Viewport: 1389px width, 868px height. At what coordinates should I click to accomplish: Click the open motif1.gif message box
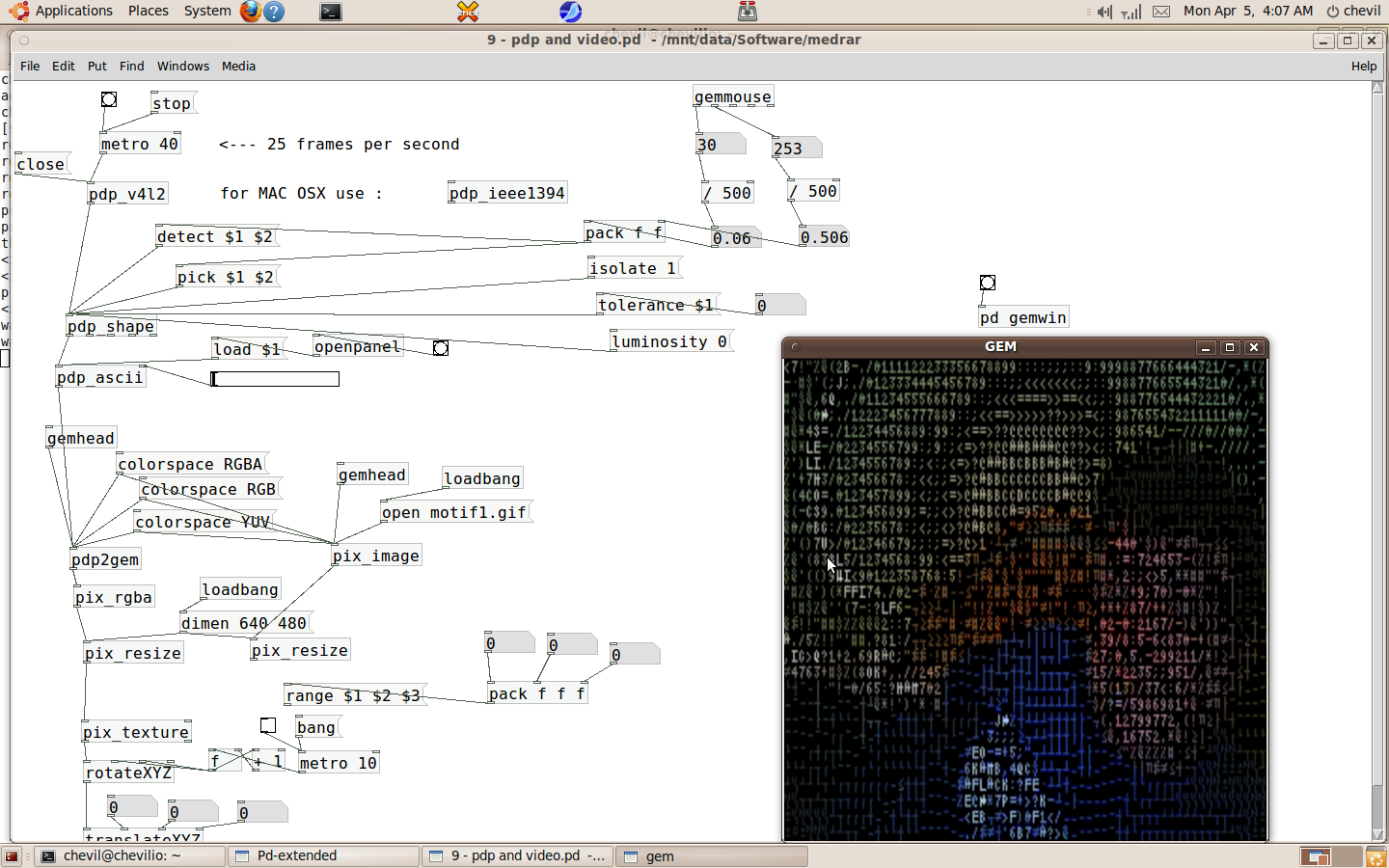pos(456,512)
